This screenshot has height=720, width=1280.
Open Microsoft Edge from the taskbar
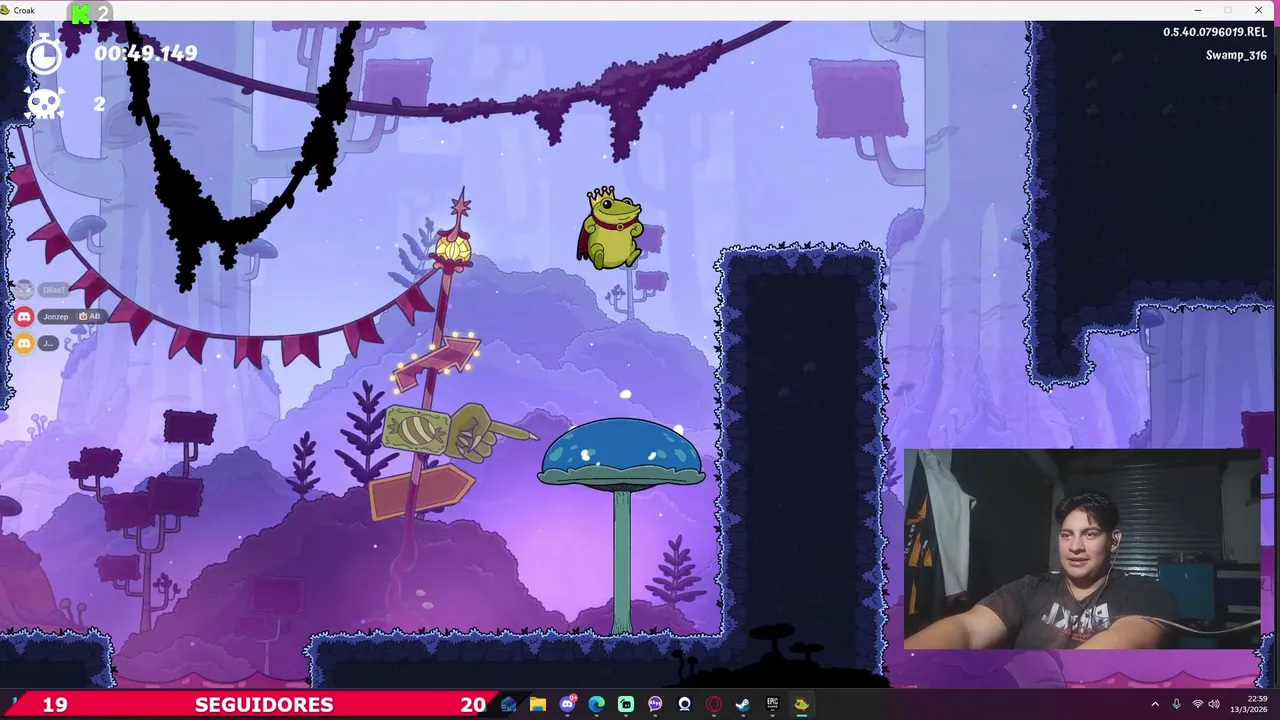[597, 704]
